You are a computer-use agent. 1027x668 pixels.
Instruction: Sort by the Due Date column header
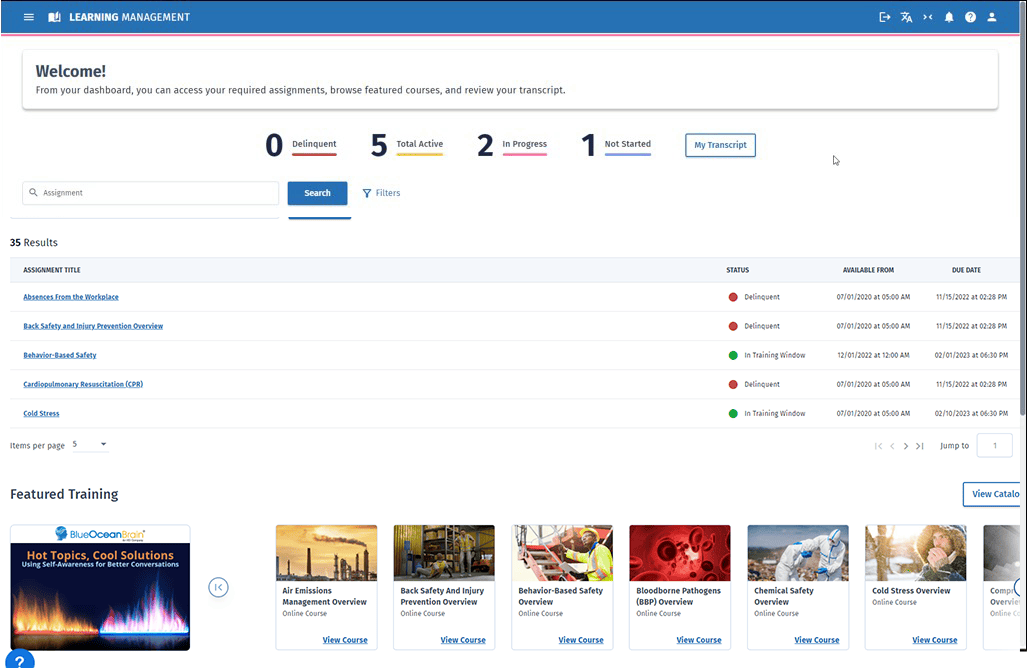point(966,270)
